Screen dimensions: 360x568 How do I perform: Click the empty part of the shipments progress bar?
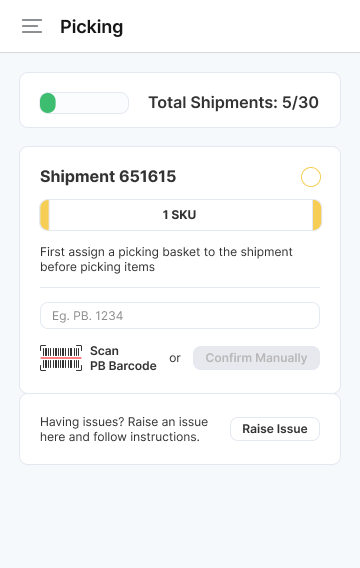coord(92,103)
